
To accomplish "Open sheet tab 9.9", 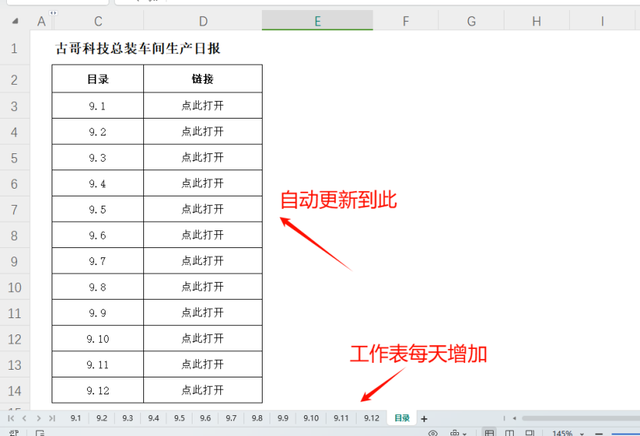I will coord(283,418).
